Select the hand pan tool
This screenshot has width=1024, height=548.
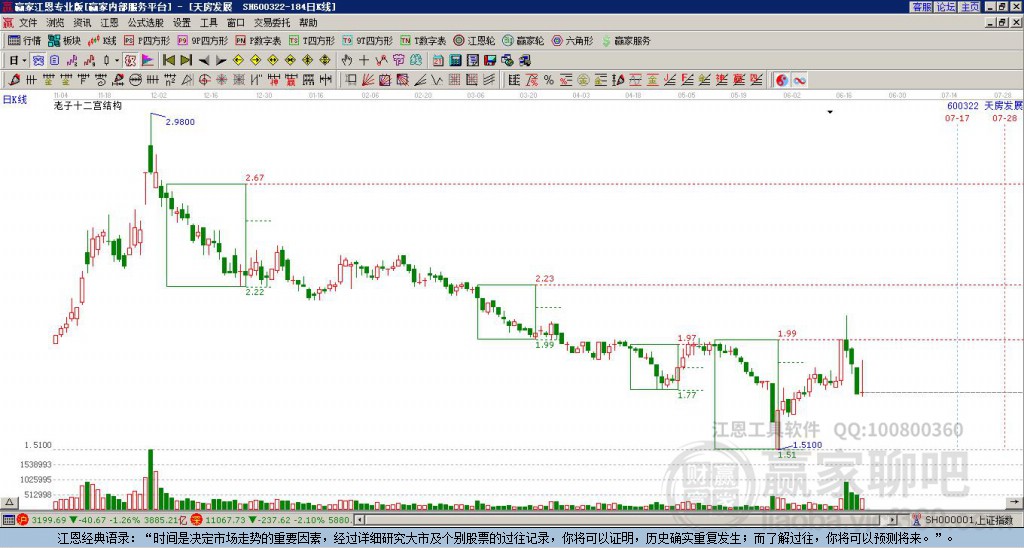coord(347,61)
